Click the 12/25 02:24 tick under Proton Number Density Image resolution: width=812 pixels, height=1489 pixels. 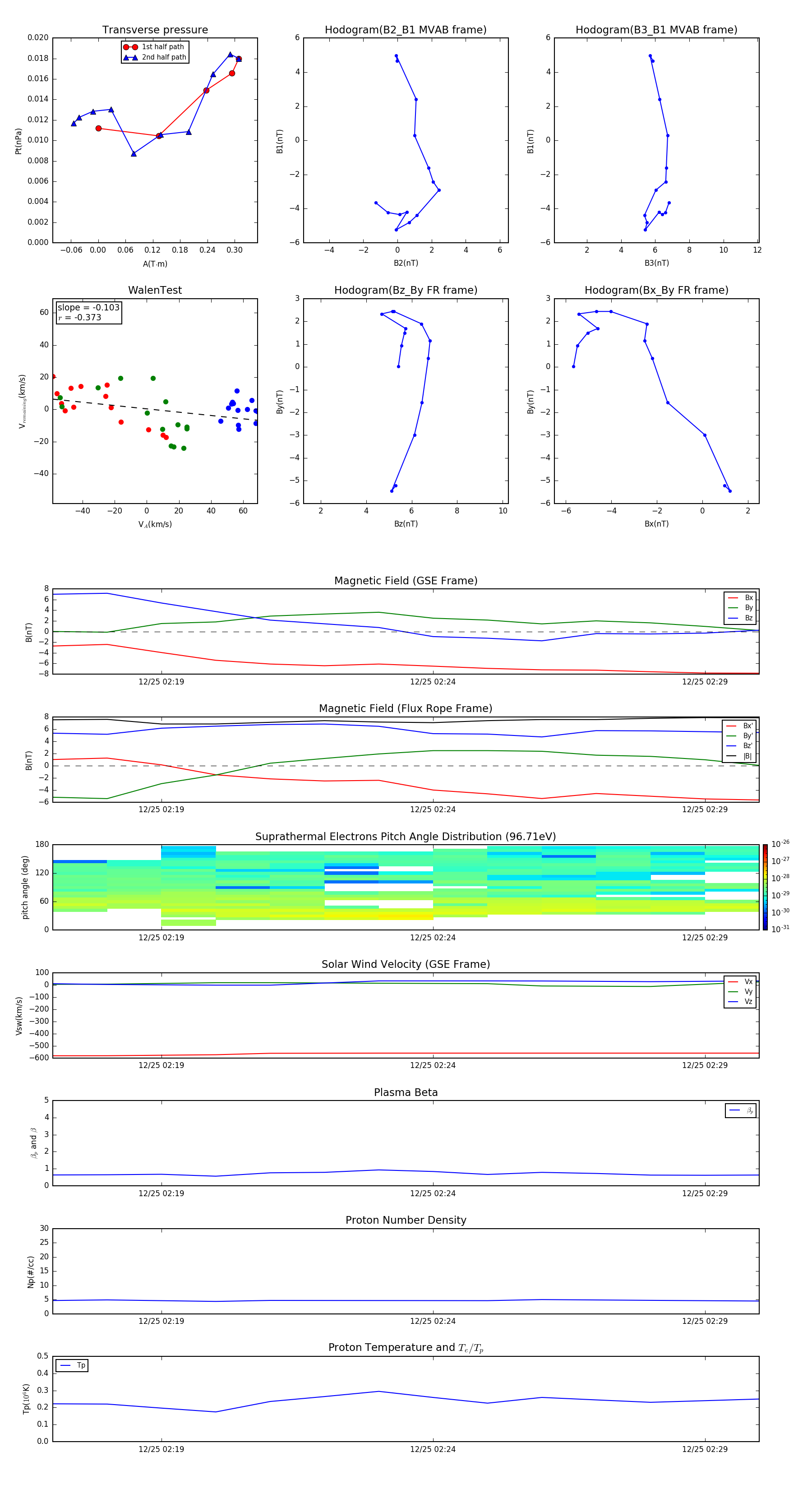click(x=433, y=1321)
